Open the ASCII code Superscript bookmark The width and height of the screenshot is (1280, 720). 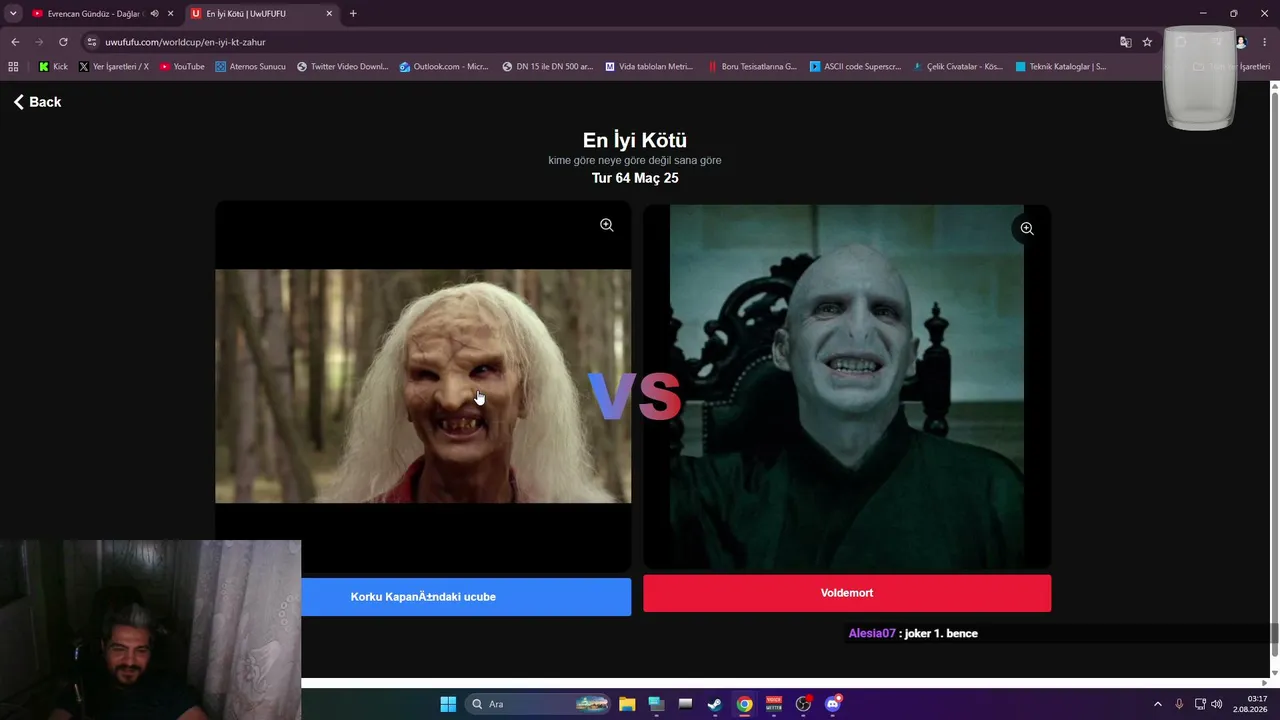pos(855,67)
